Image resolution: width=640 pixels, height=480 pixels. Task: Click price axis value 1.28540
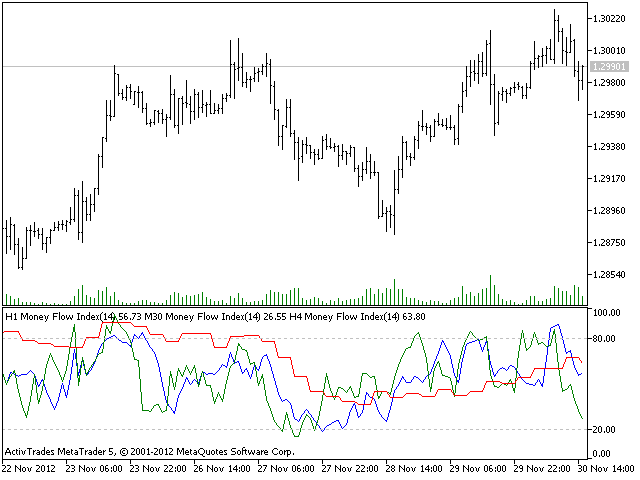(609, 275)
